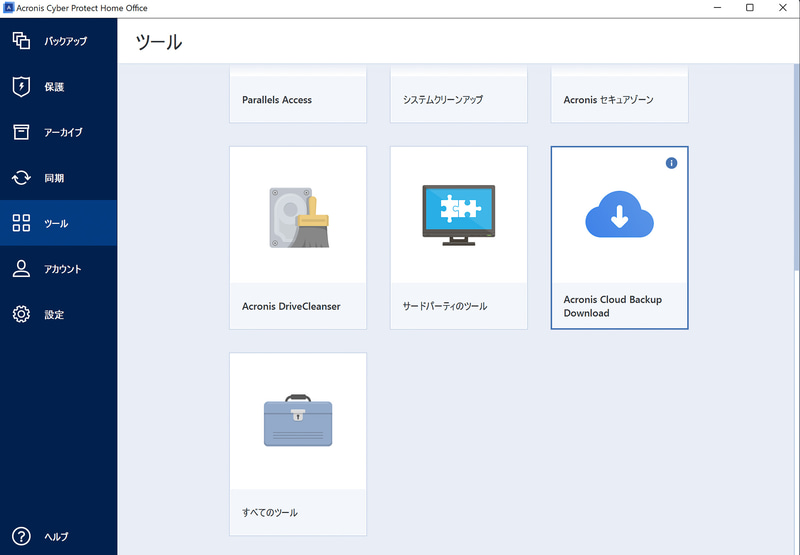Click the ツール grid icon in sidebar
The width and height of the screenshot is (800, 555).
click(x=21, y=223)
